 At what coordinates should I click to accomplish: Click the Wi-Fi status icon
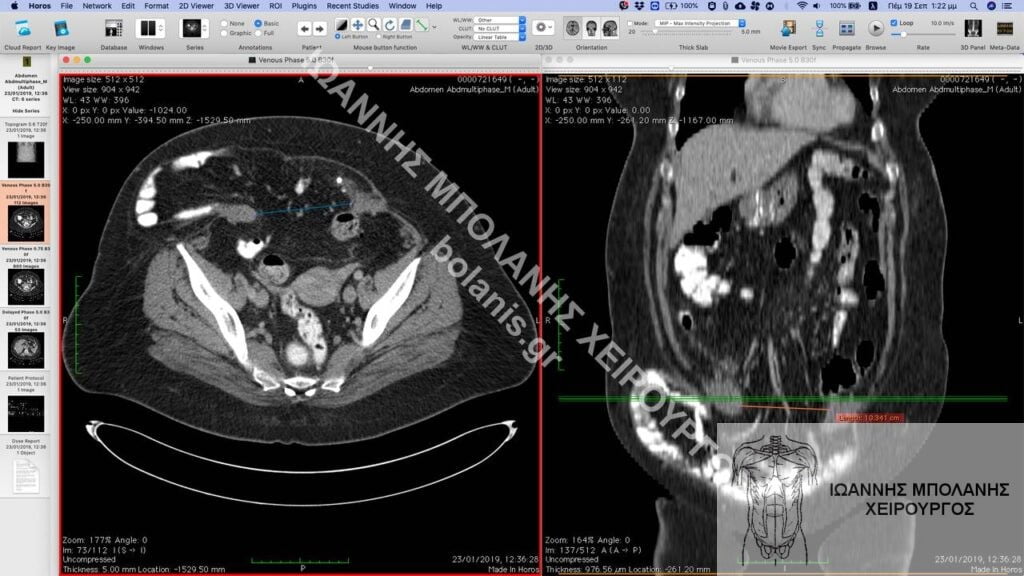[802, 6]
